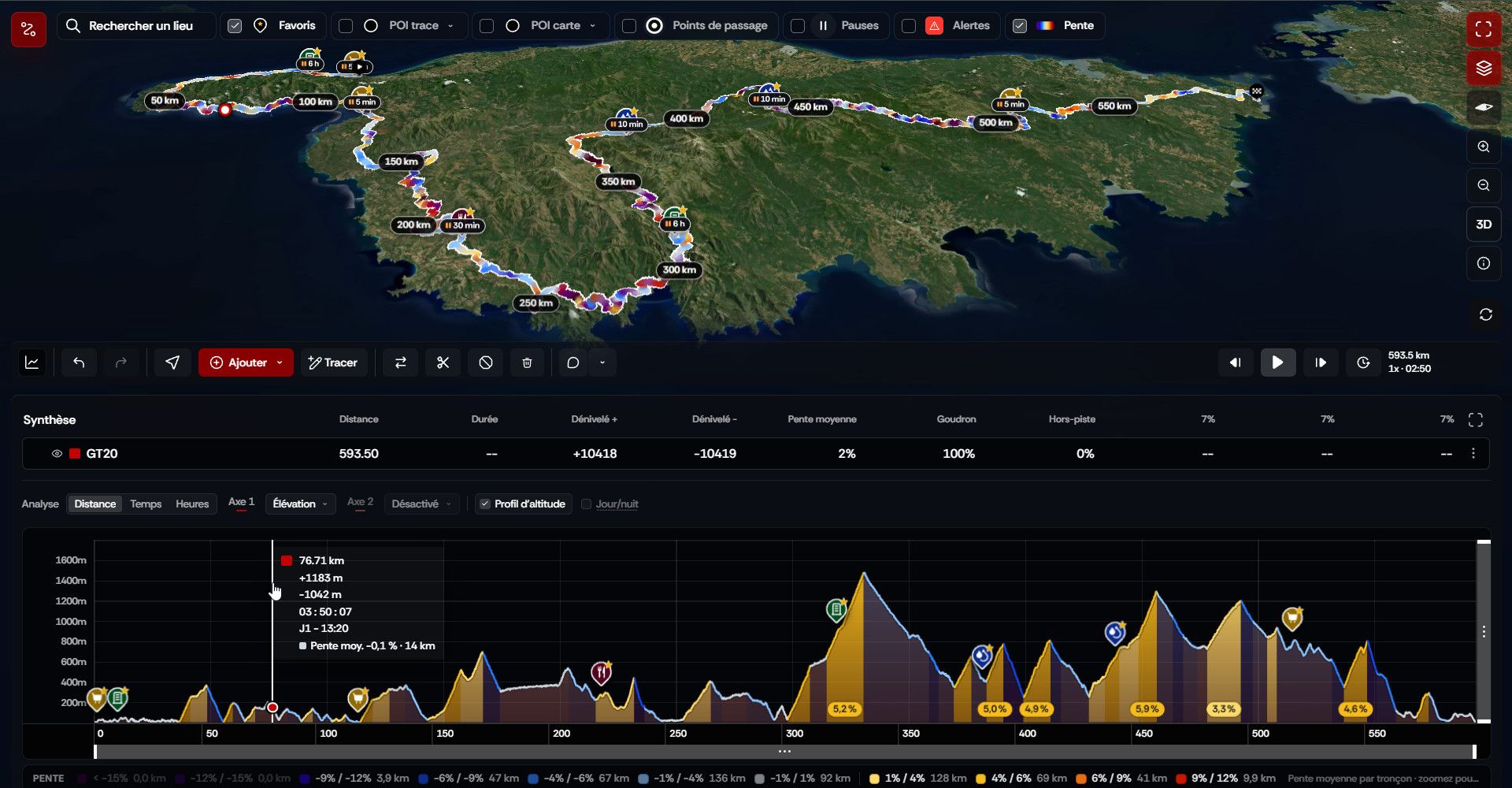Click the Tracer button
1512x788 pixels.
333,362
